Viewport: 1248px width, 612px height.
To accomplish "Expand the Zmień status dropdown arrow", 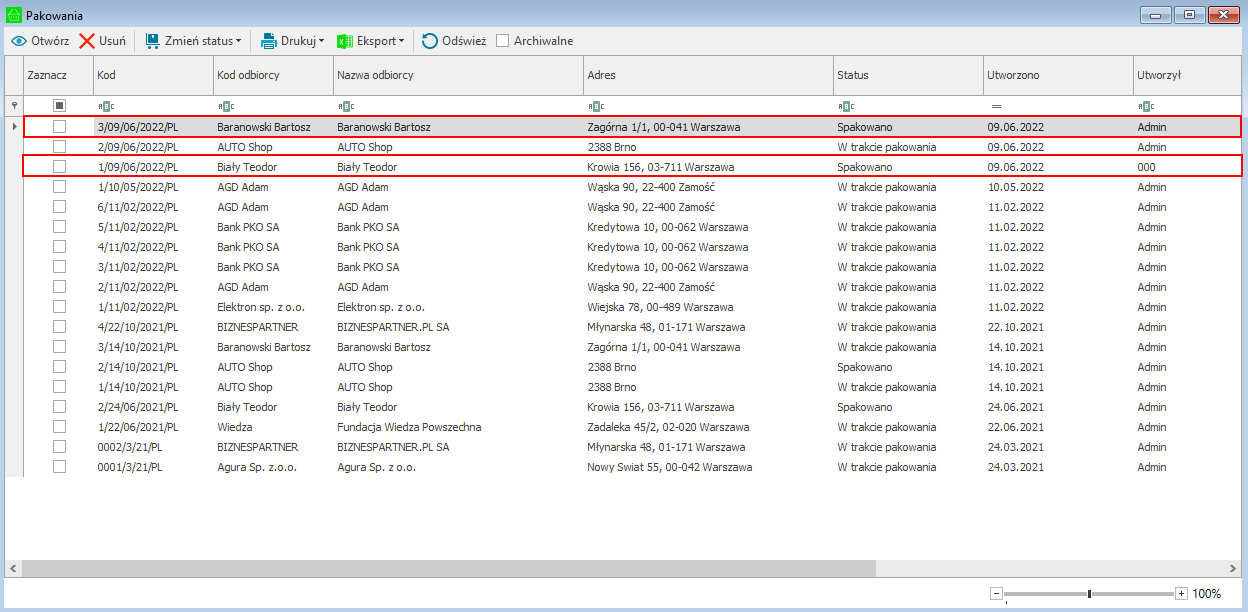I will 238,41.
